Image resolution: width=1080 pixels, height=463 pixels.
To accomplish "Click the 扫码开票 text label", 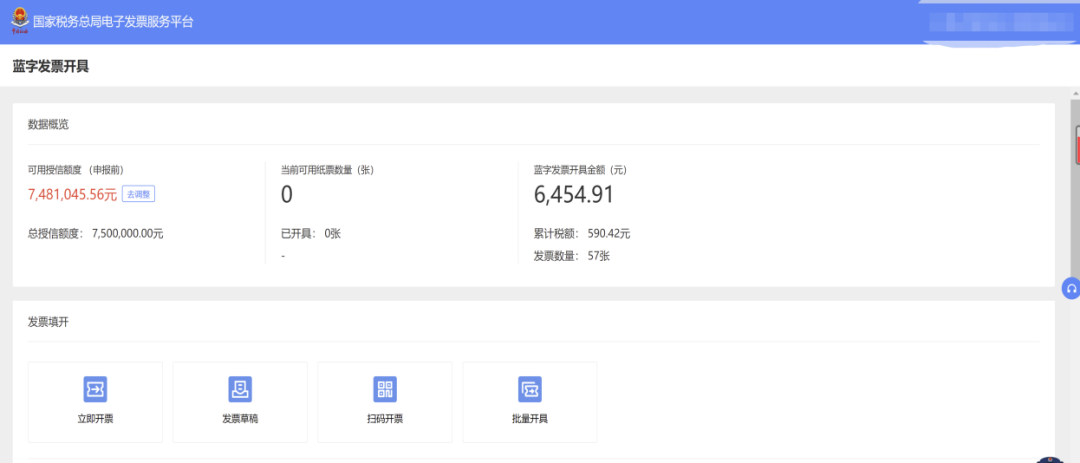I will (x=385, y=419).
